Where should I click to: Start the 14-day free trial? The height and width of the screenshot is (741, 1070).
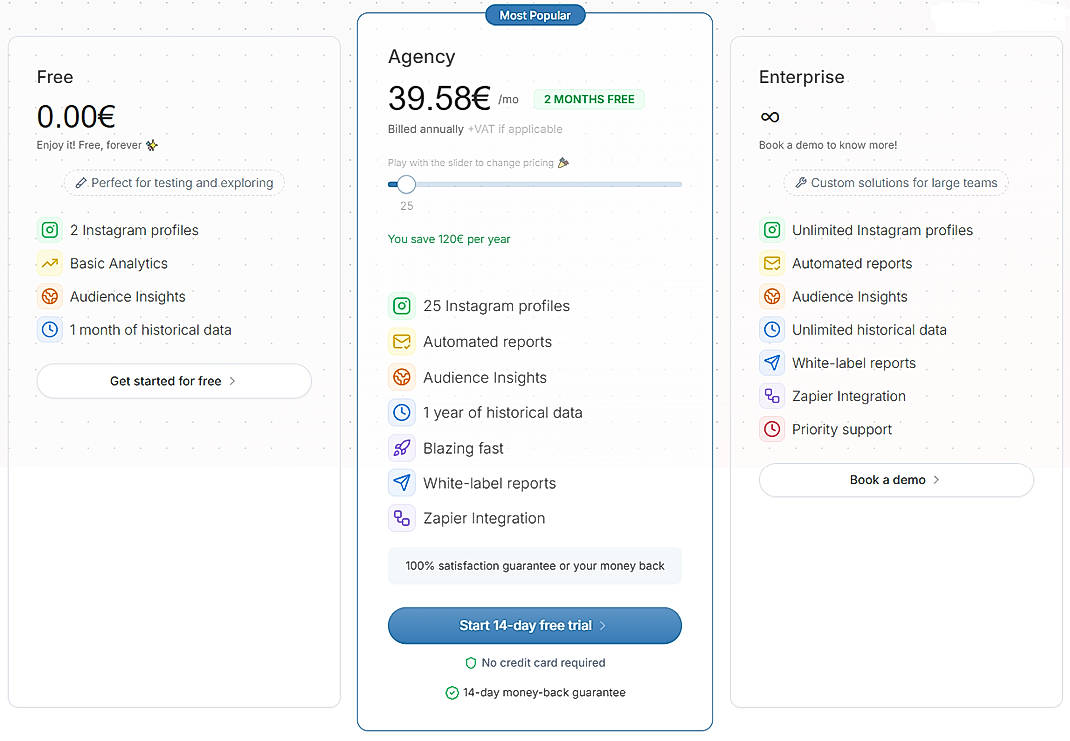(x=534, y=626)
